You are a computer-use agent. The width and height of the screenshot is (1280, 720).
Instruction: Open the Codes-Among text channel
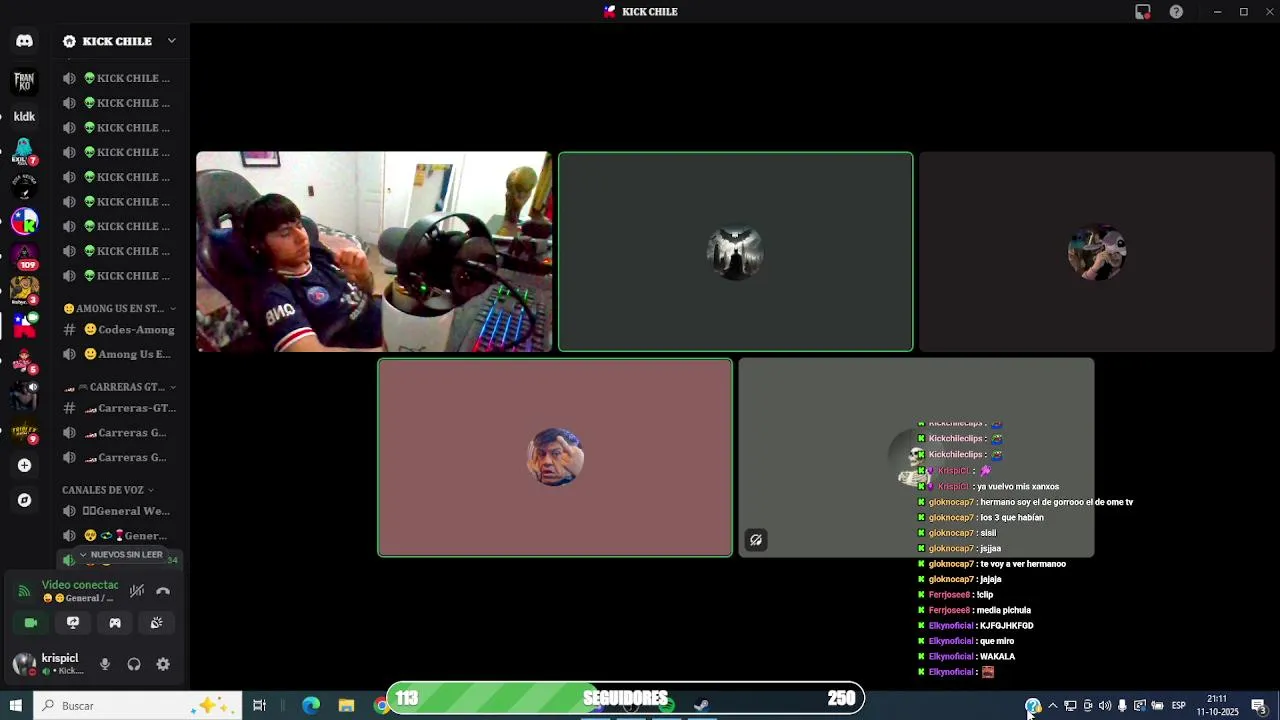120,330
